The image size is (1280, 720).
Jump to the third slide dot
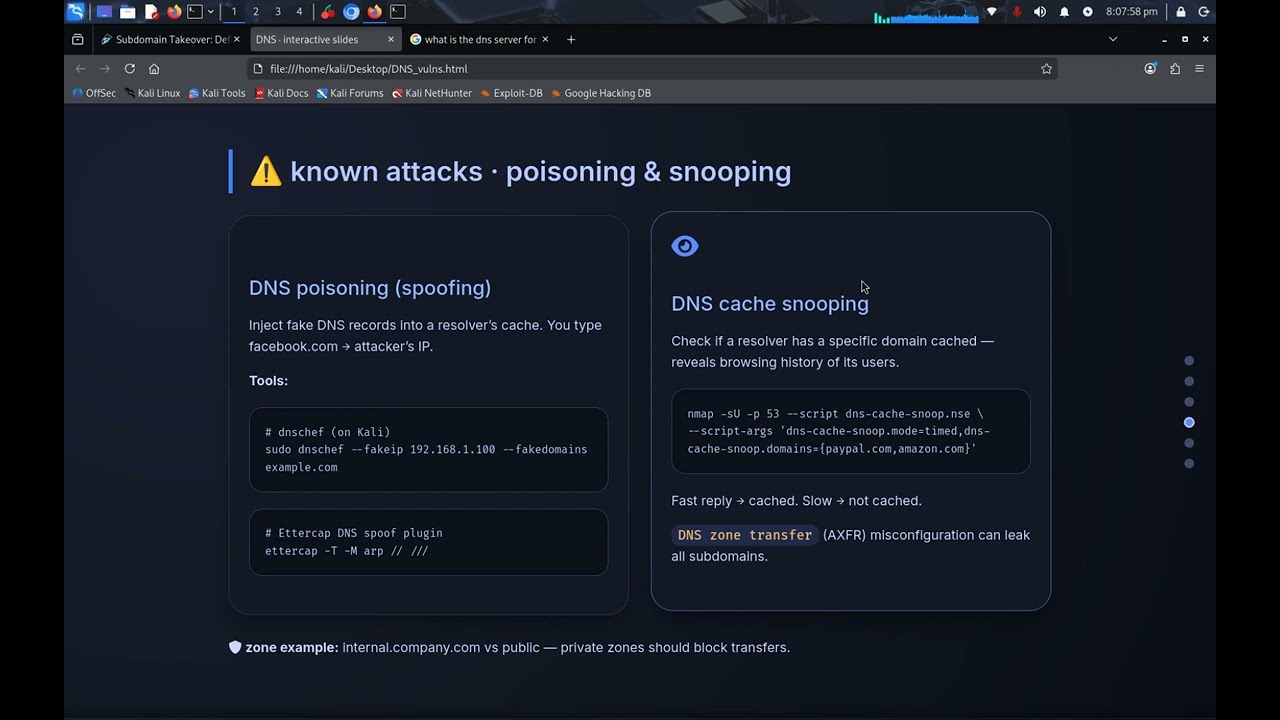pyautogui.click(x=1189, y=402)
